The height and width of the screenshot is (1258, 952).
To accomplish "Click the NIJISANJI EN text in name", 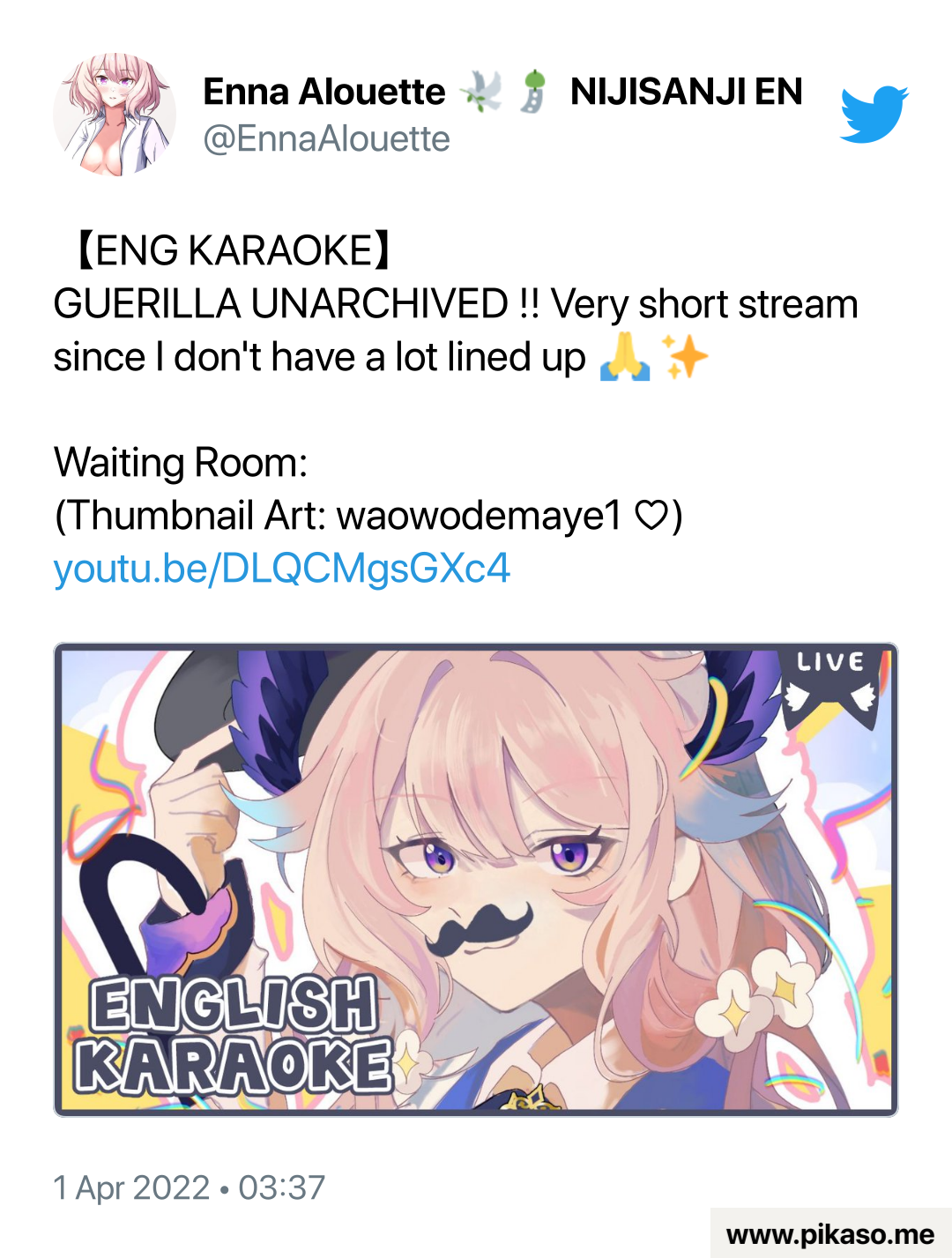I will click(687, 92).
